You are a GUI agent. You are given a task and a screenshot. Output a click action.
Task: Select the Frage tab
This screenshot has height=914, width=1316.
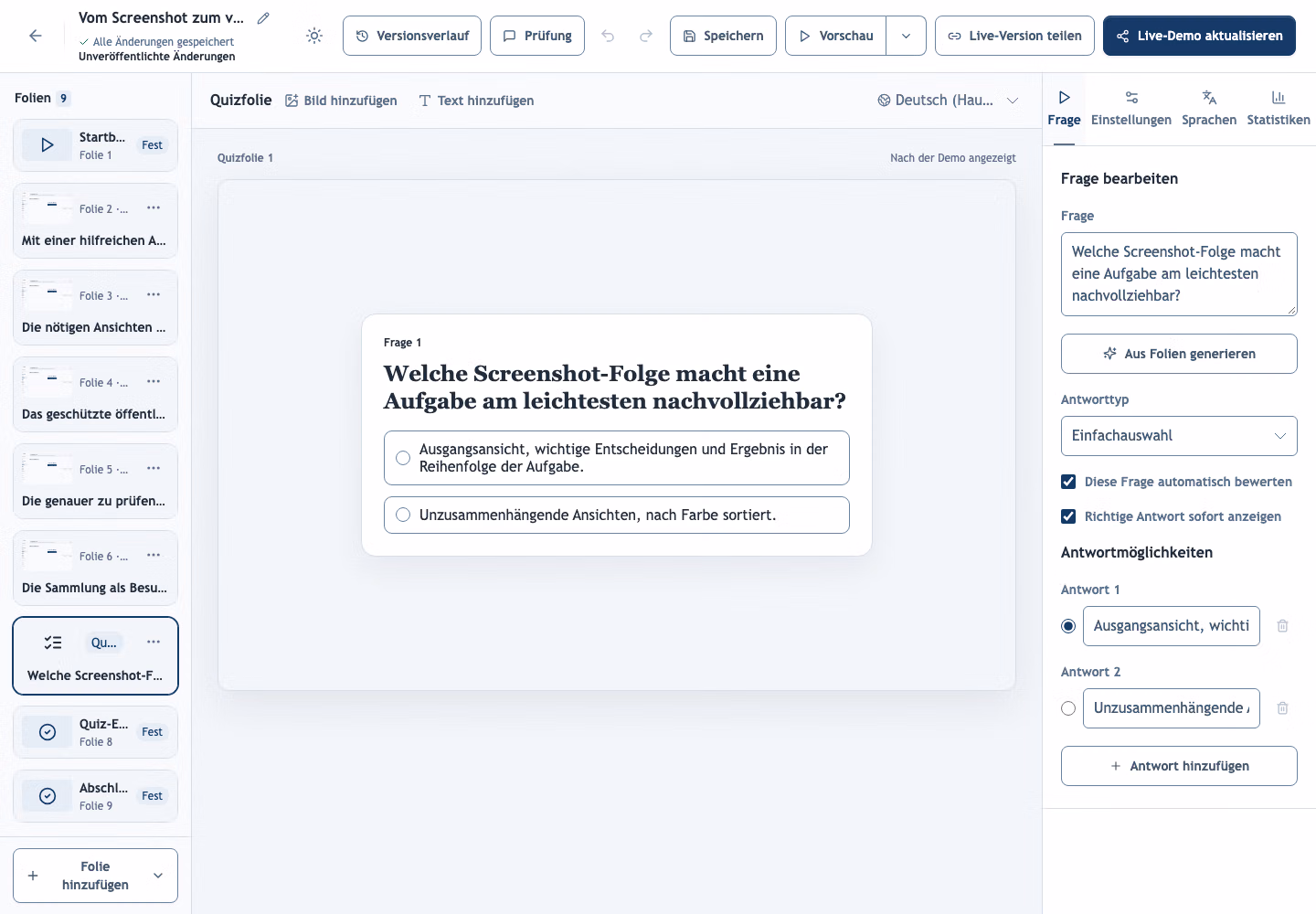1064,109
